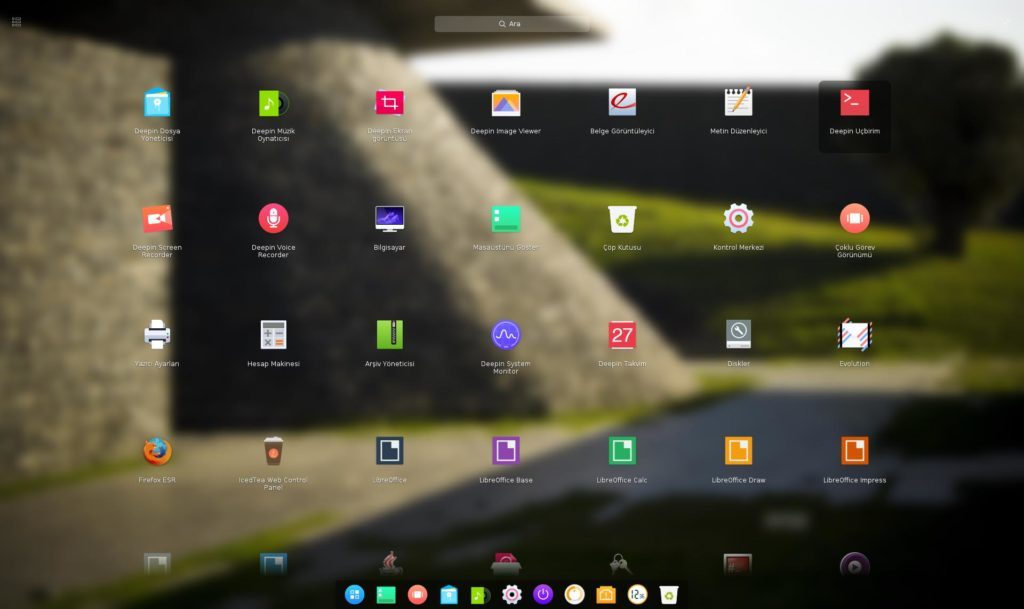Open LibreOffice Base
The height and width of the screenshot is (609, 1024).
click(x=505, y=451)
